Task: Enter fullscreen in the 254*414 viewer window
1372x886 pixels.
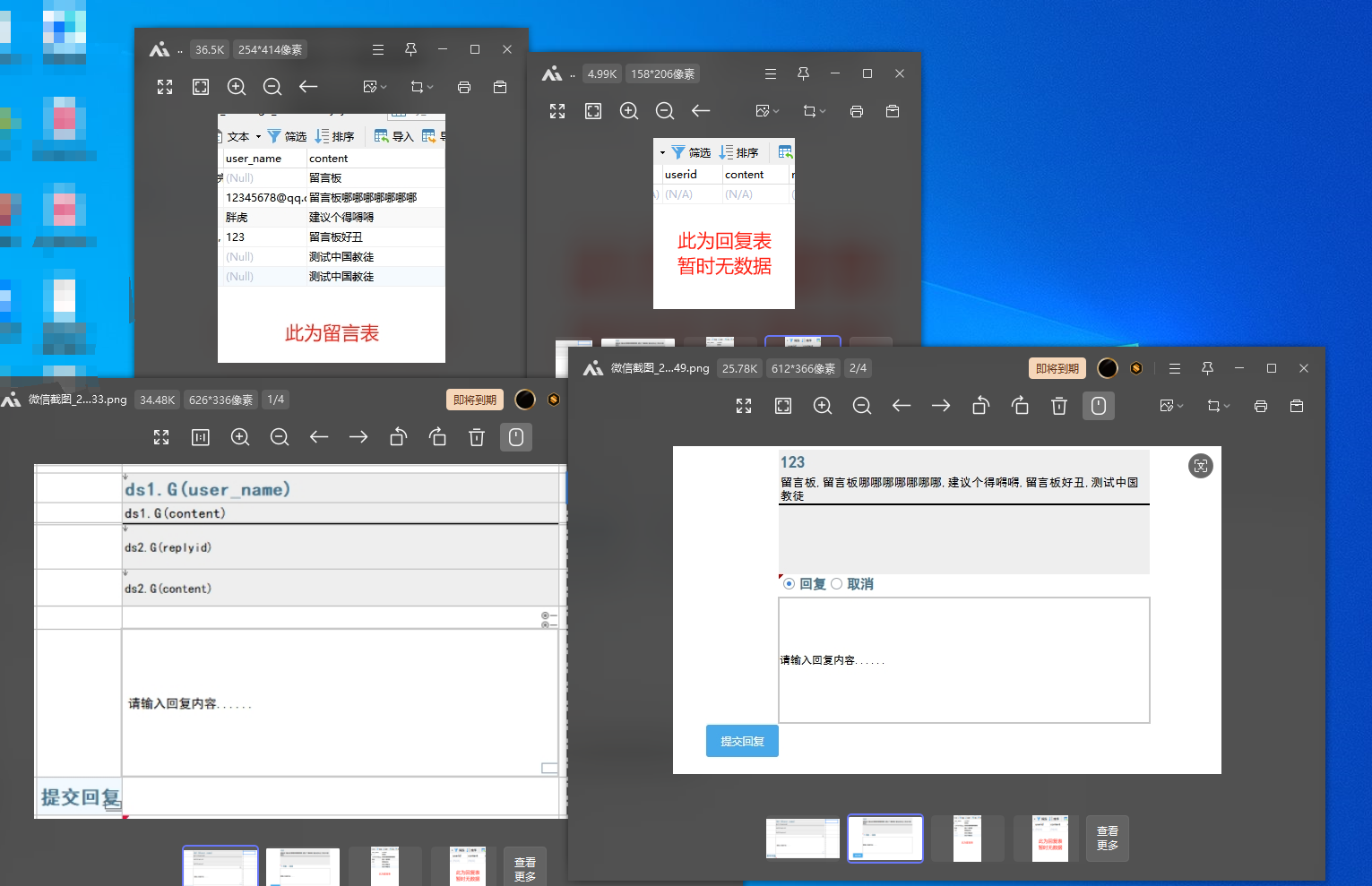Action: pos(165,87)
